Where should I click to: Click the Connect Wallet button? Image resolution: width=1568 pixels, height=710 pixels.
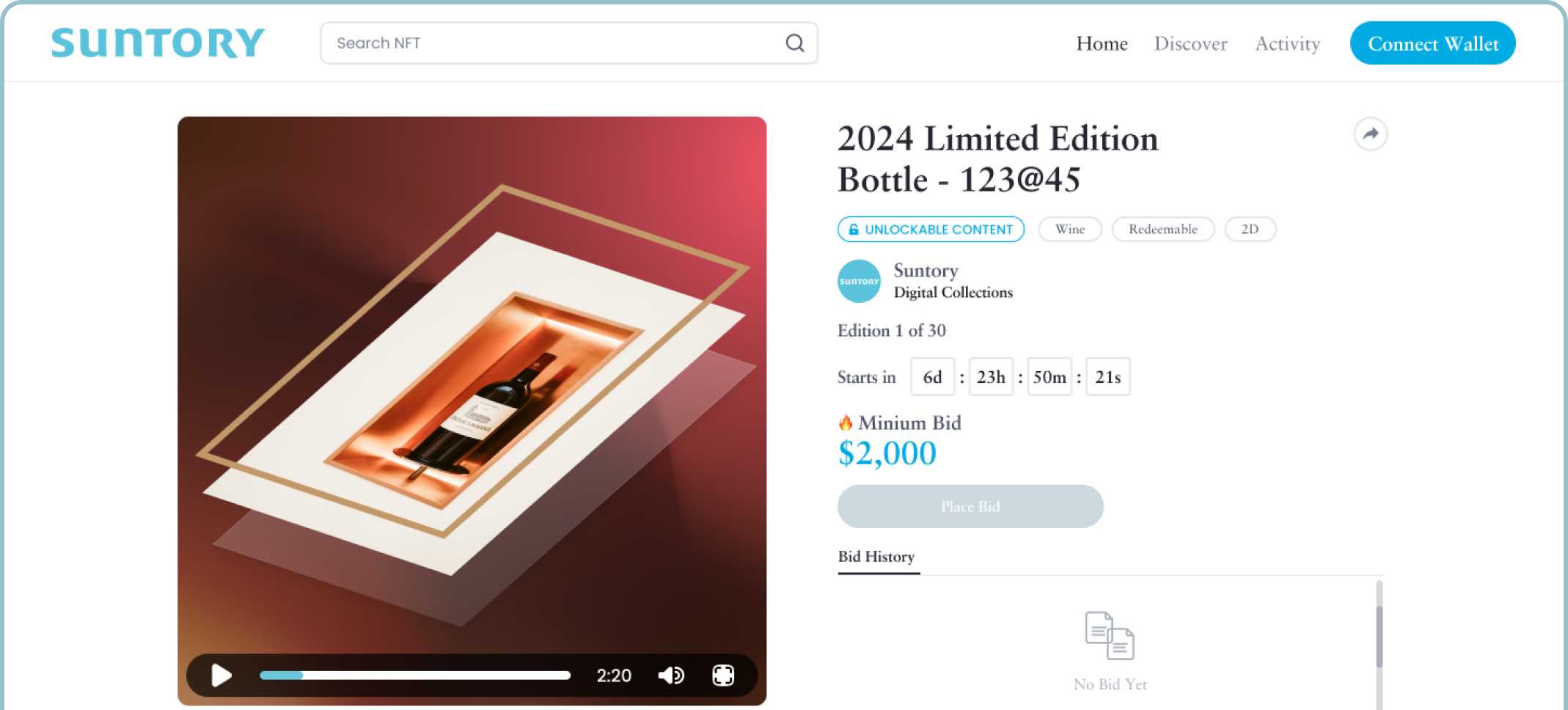pyautogui.click(x=1432, y=43)
